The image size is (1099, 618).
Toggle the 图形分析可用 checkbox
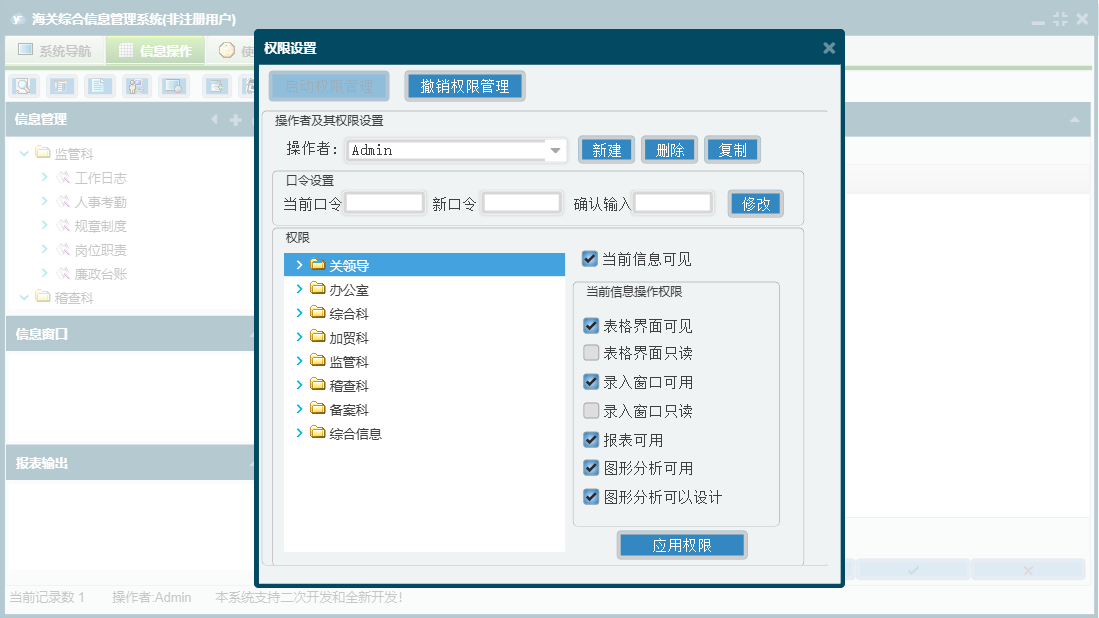pos(591,468)
